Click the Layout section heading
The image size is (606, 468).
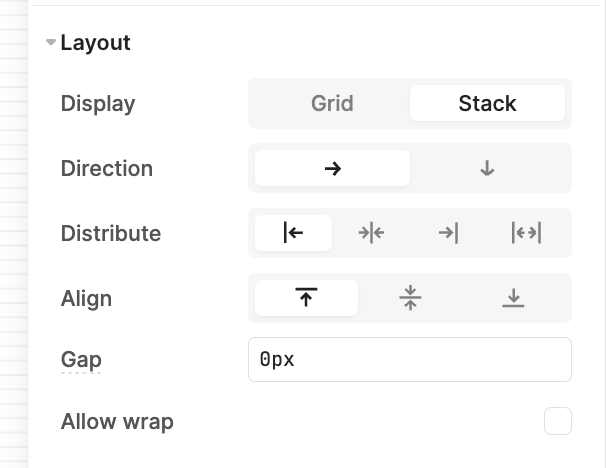[95, 43]
